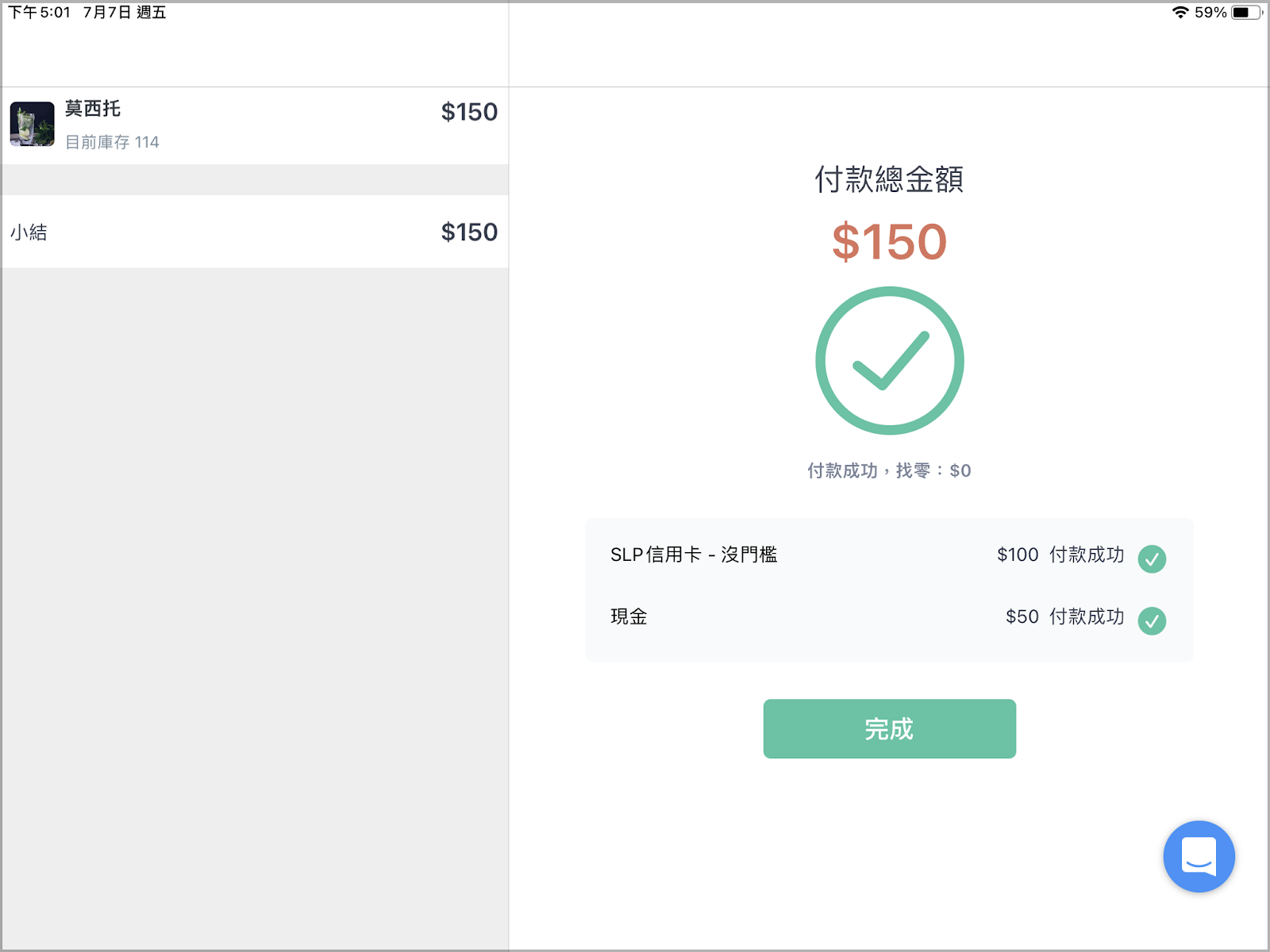Click the 付款總金額 heading
Viewport: 1270px width, 952px height.
pyautogui.click(x=889, y=179)
